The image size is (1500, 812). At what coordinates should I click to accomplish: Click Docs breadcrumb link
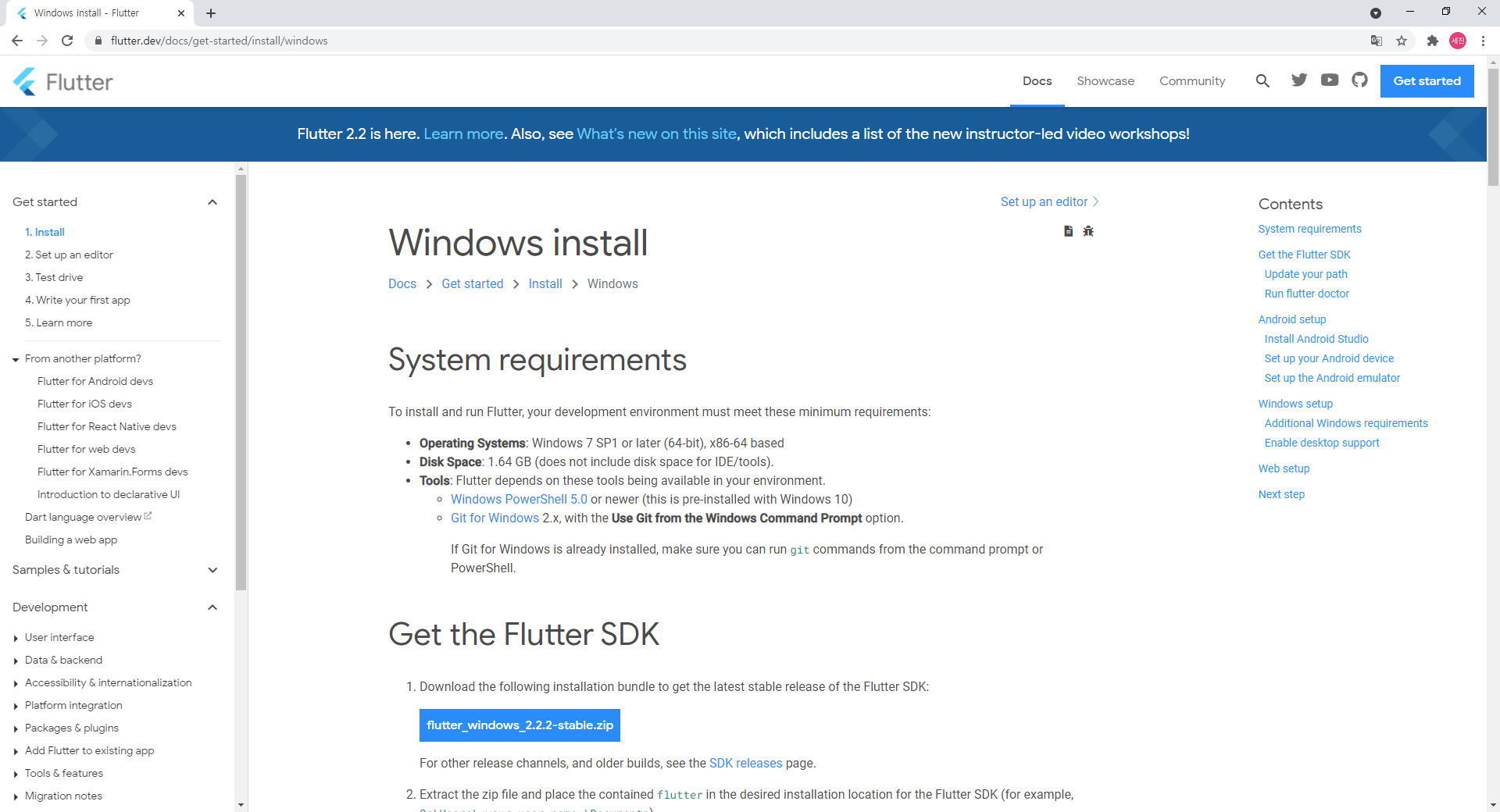tap(402, 283)
